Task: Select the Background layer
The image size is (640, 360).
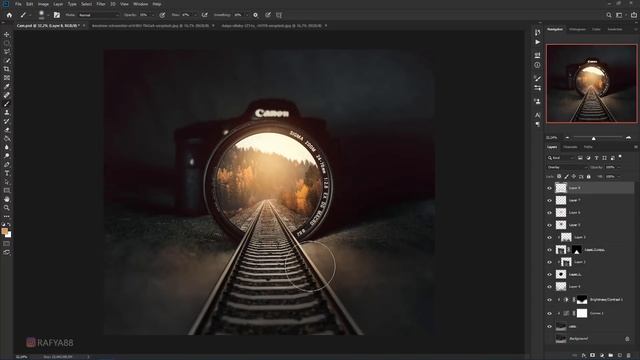Action: click(x=591, y=339)
